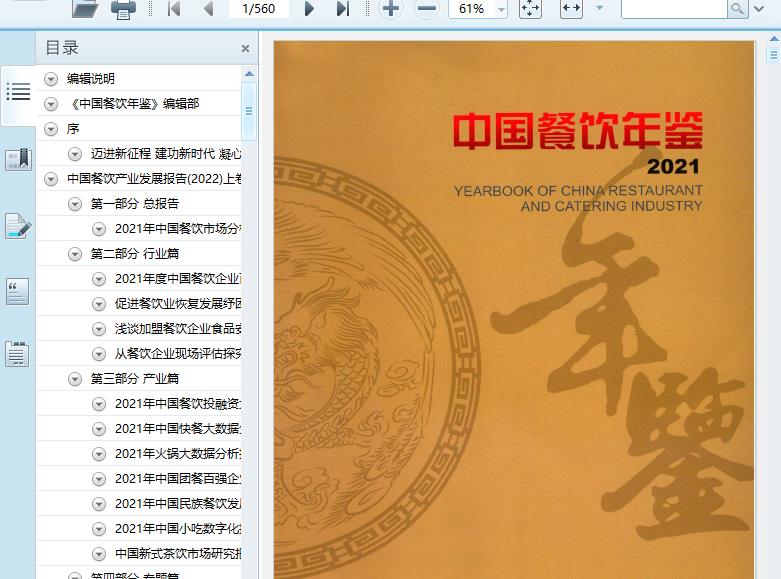Viewport: 781px width, 579px height.
Task: Click the outline panel scrollbar thumb
Action: 249,111
